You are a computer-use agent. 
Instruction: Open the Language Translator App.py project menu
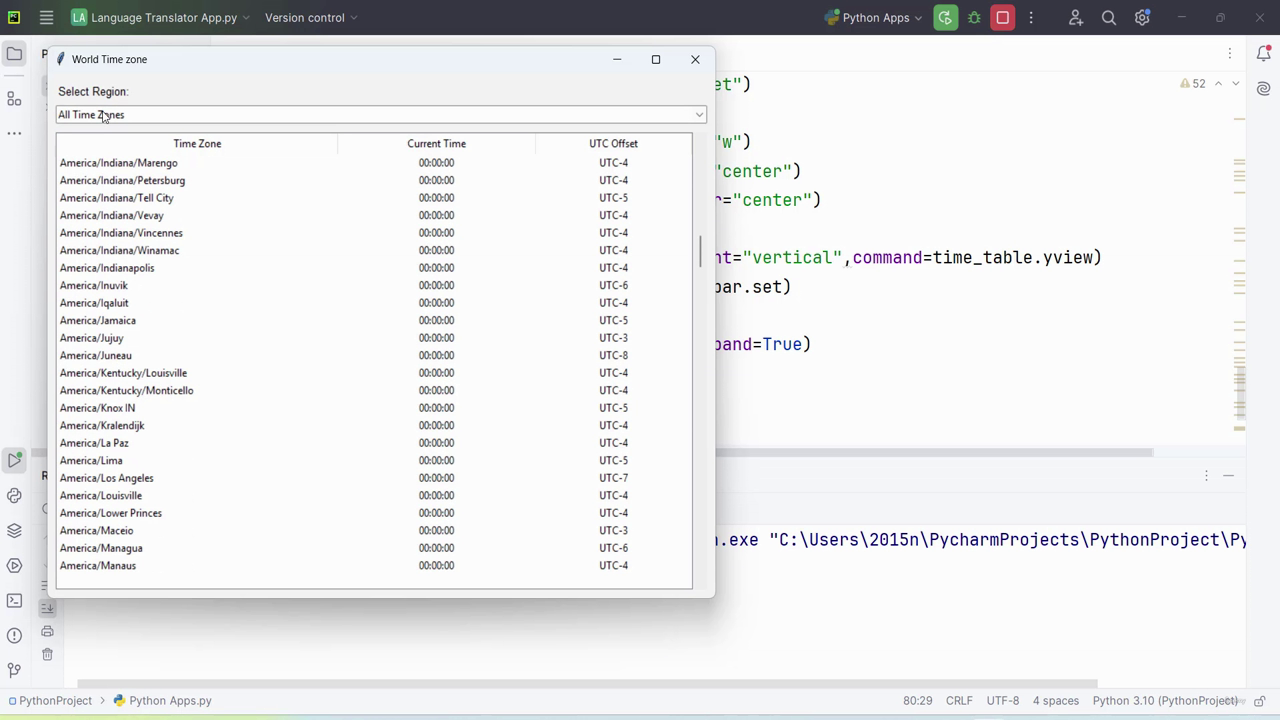pos(160,17)
